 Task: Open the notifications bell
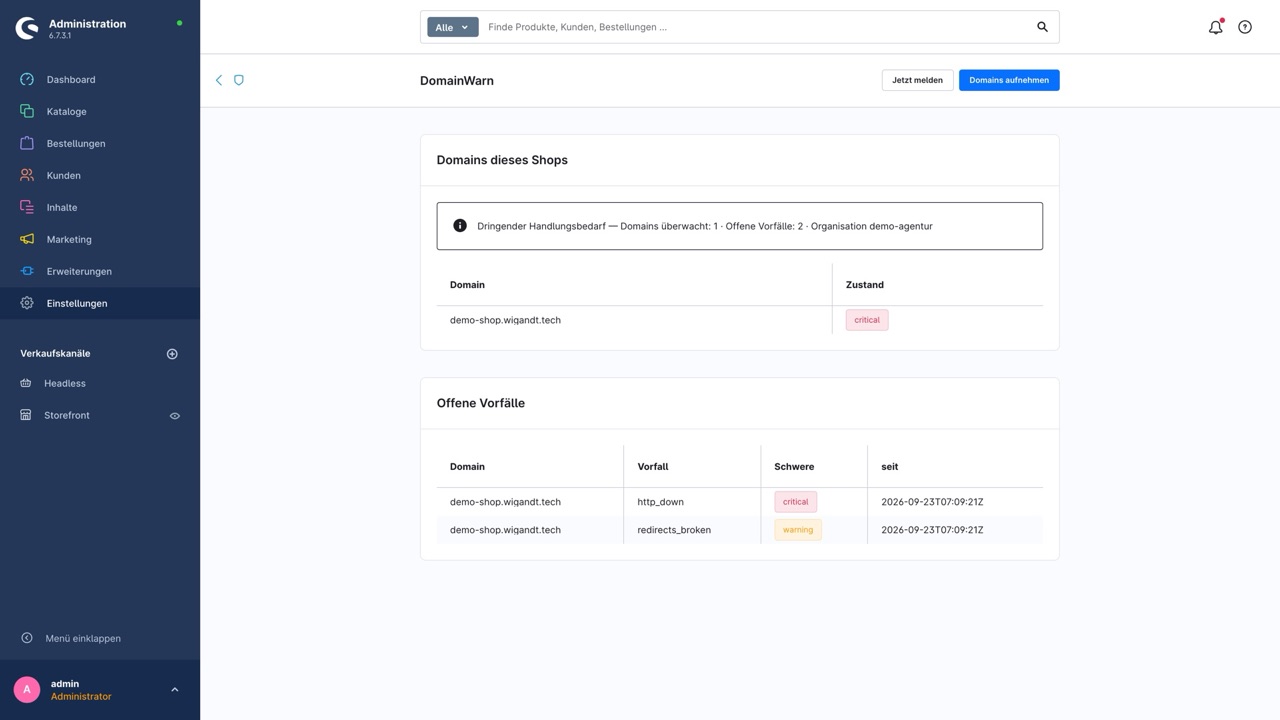(x=1215, y=27)
